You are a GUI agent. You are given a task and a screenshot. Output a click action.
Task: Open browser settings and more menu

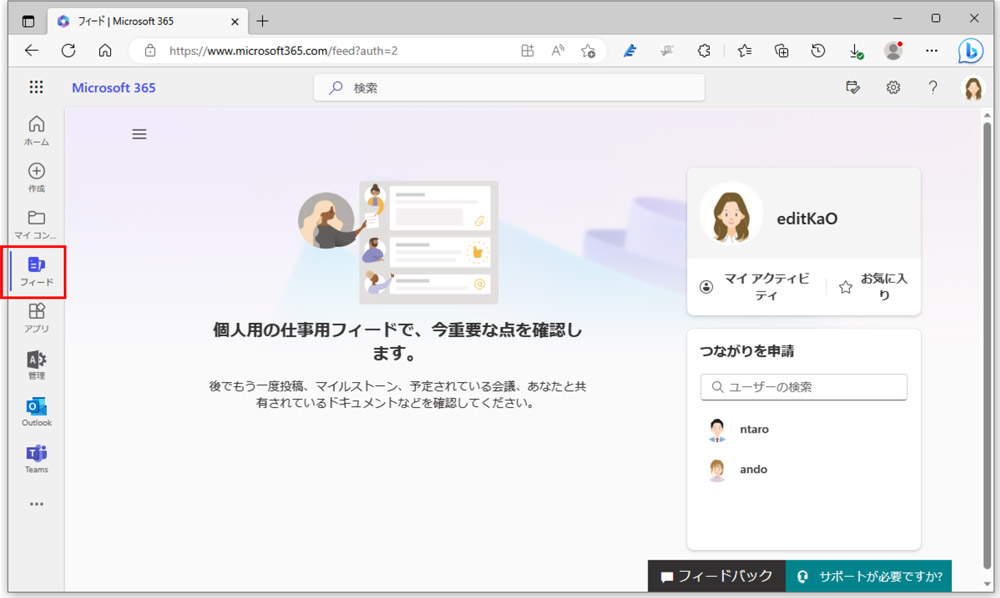click(932, 50)
